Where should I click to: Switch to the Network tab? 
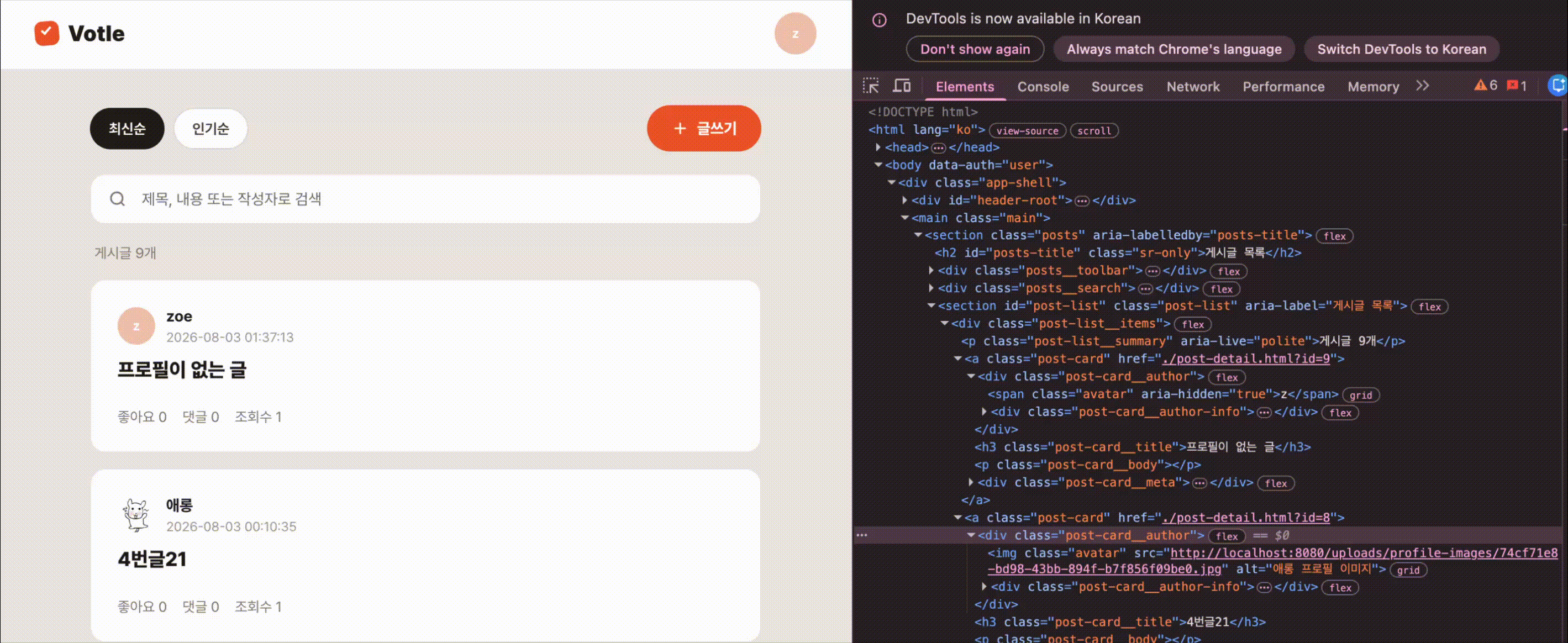(1192, 86)
